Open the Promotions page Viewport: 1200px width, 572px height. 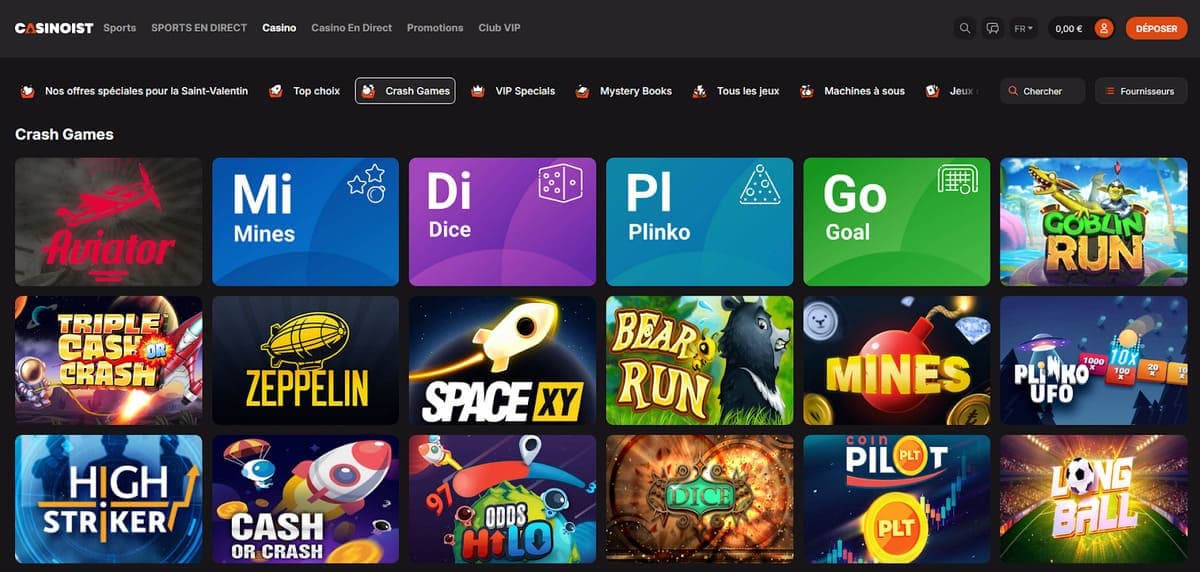[x=435, y=28]
